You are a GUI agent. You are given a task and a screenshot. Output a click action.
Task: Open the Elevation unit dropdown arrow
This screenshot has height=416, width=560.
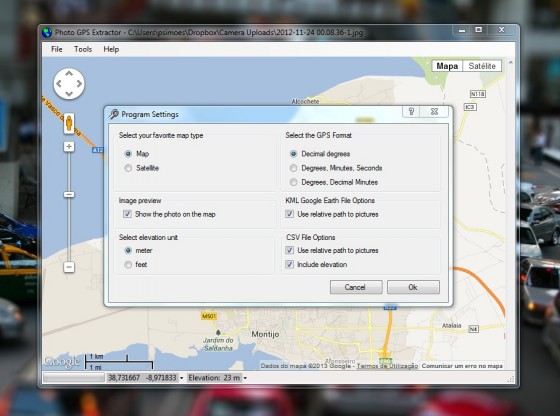245,378
